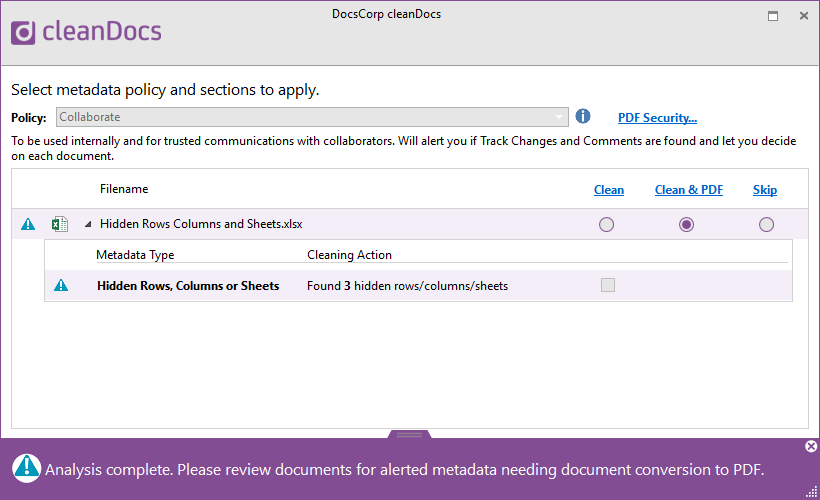Click the cleanDocs logo icon
The width and height of the screenshot is (820, 500).
click(x=23, y=33)
